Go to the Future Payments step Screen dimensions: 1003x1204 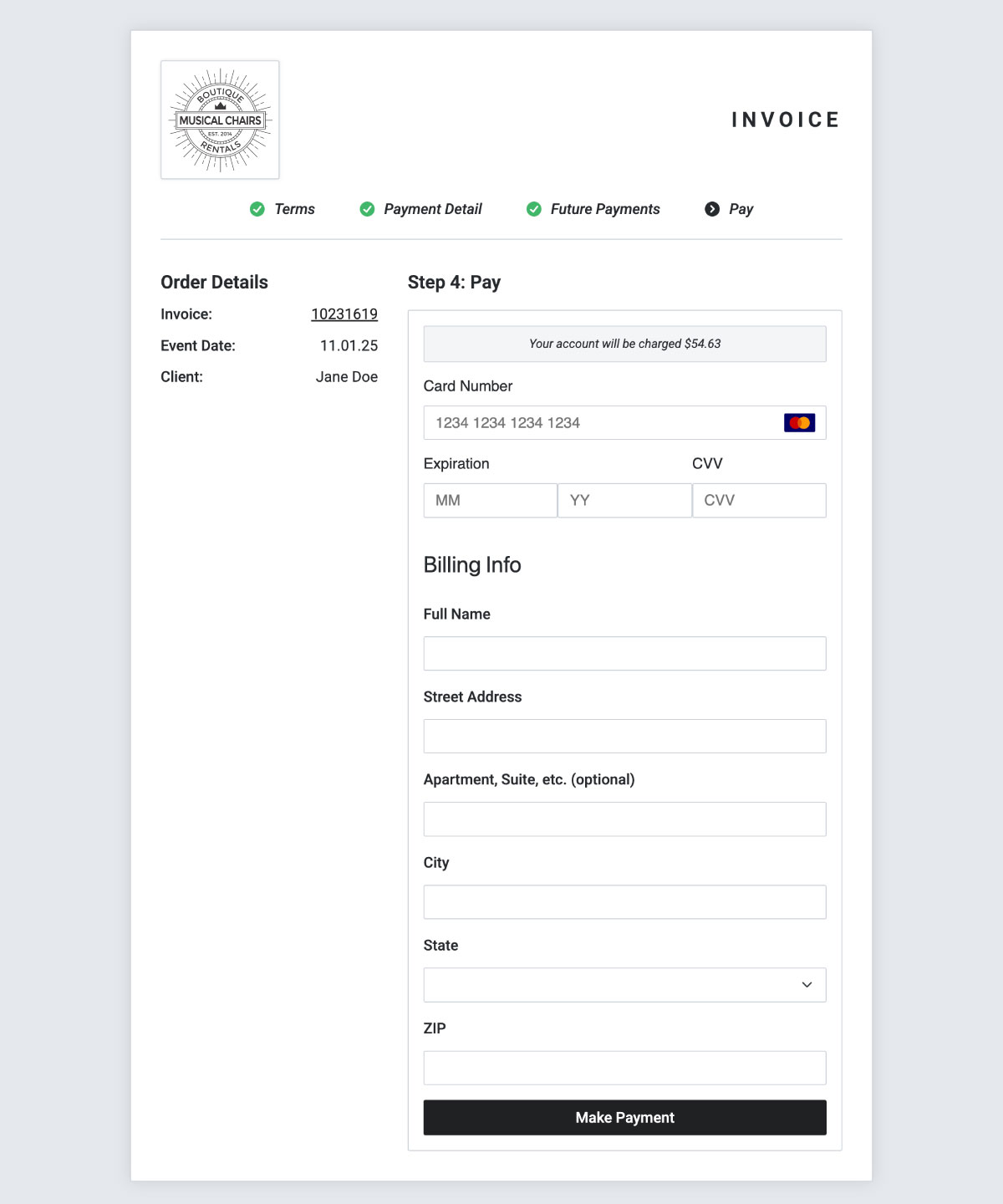click(x=605, y=209)
